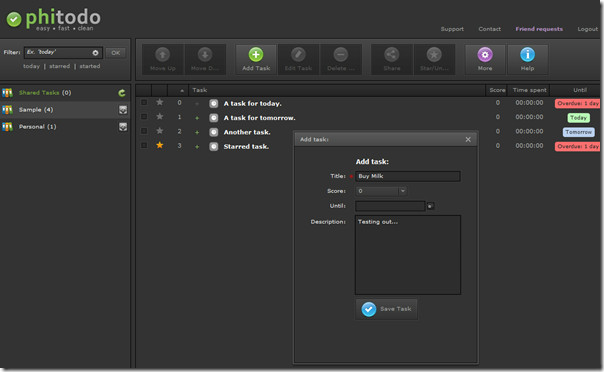Select the 'A task for today.' title text
The image size is (604, 372).
coord(253,103)
